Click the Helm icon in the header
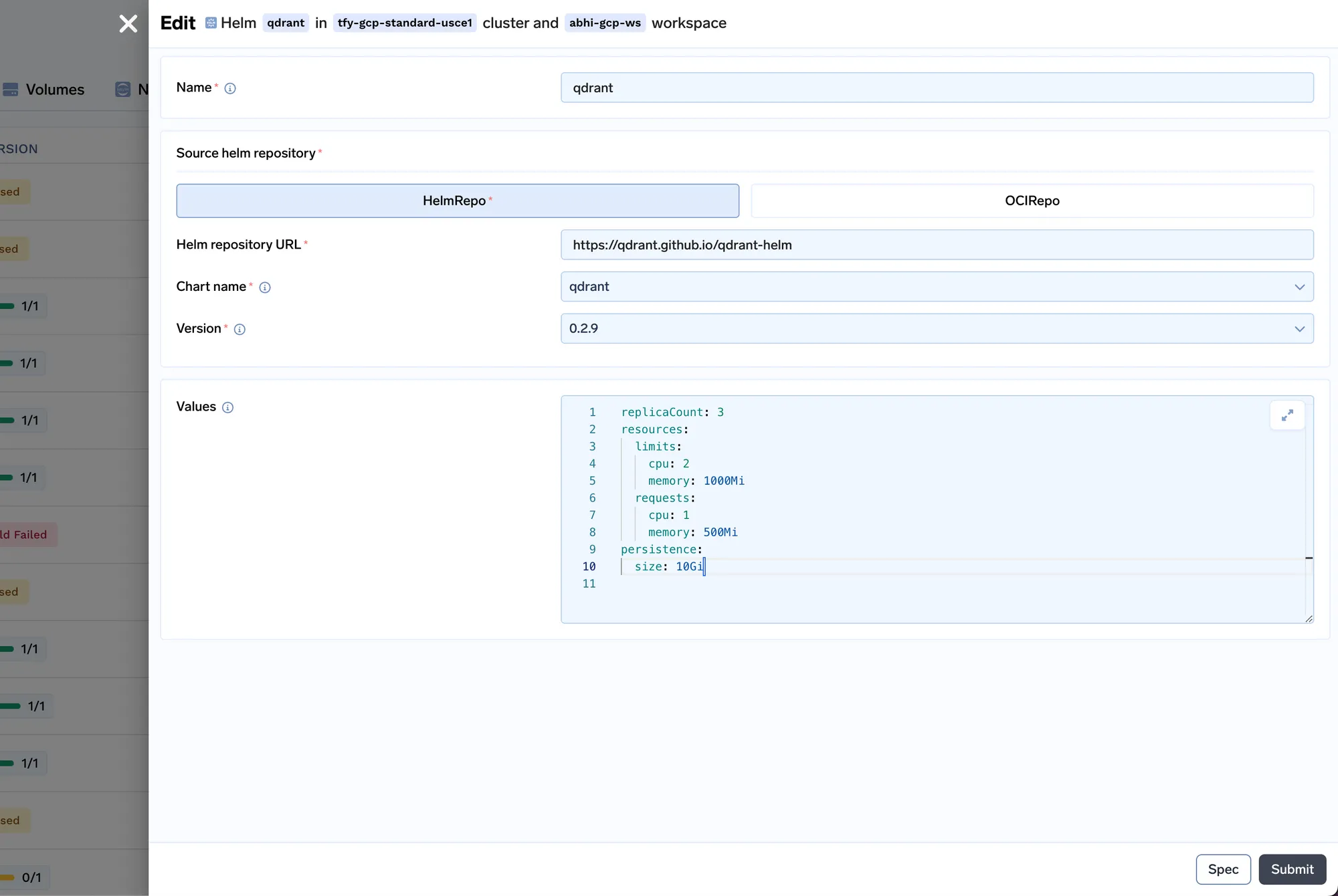This screenshot has height=896, width=1338. click(x=211, y=23)
